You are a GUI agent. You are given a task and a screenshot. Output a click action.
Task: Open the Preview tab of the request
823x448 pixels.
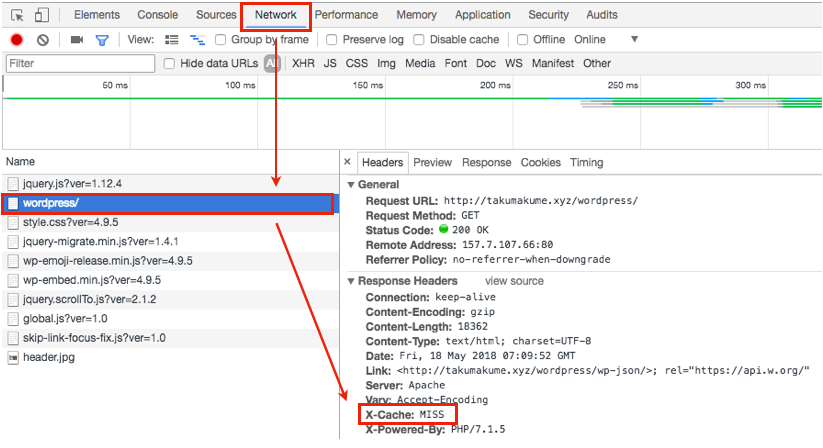(x=432, y=162)
